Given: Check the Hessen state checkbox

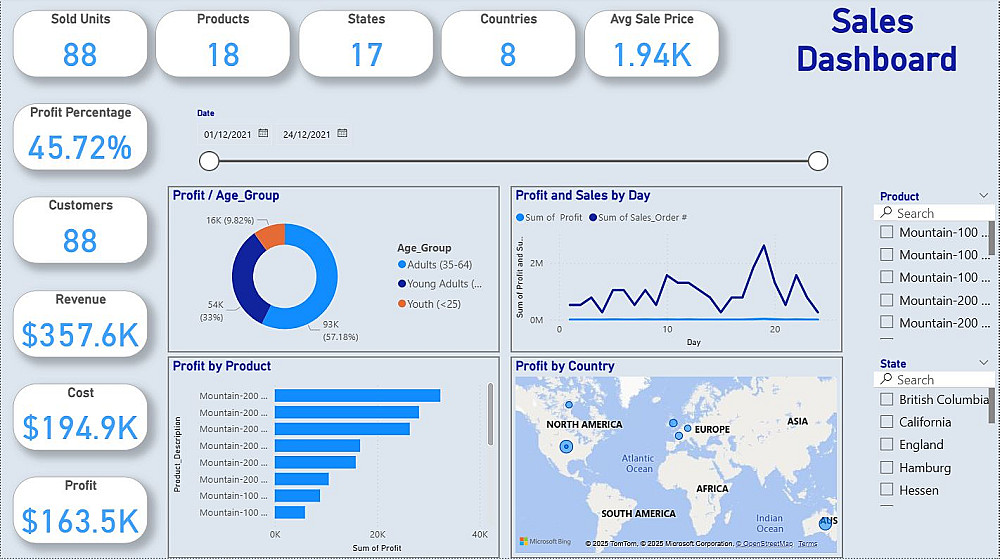Looking at the screenshot, I should pyautogui.click(x=886, y=490).
